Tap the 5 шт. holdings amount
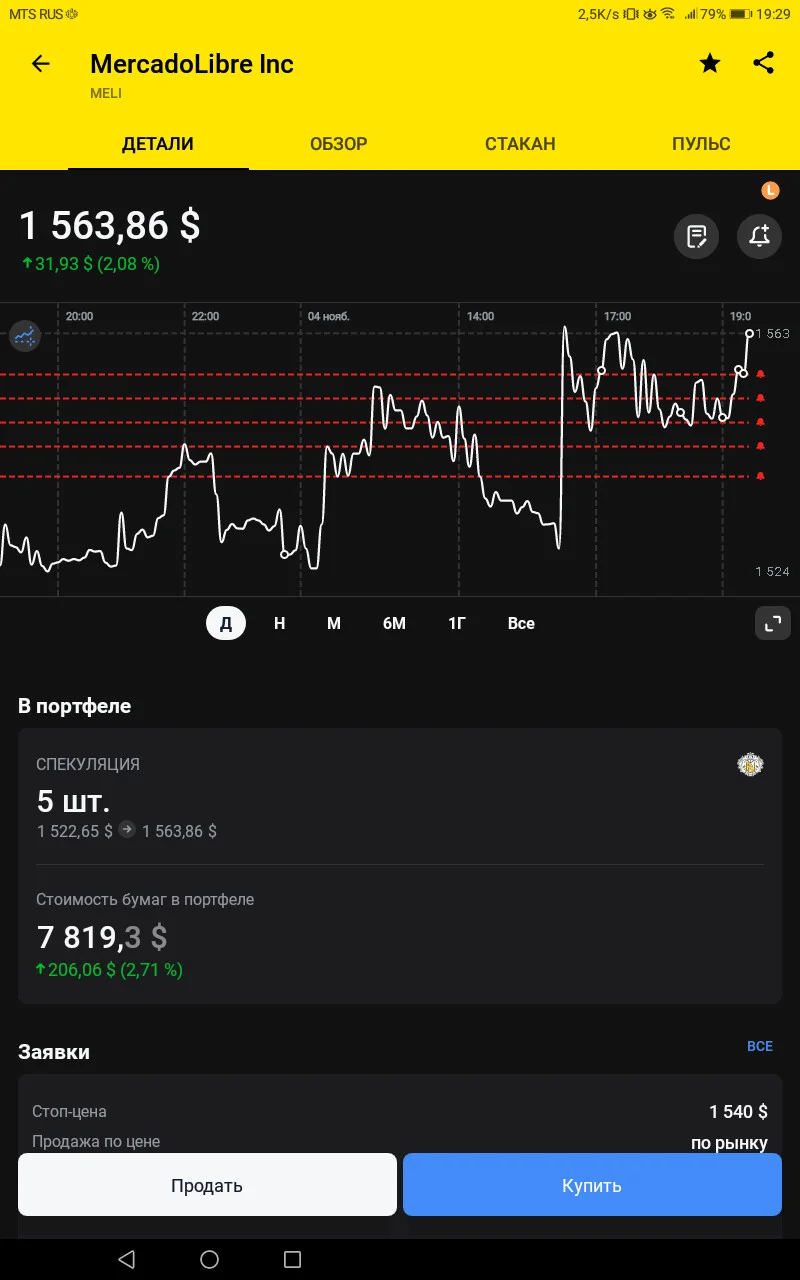Viewport: 800px width, 1280px height. click(74, 801)
